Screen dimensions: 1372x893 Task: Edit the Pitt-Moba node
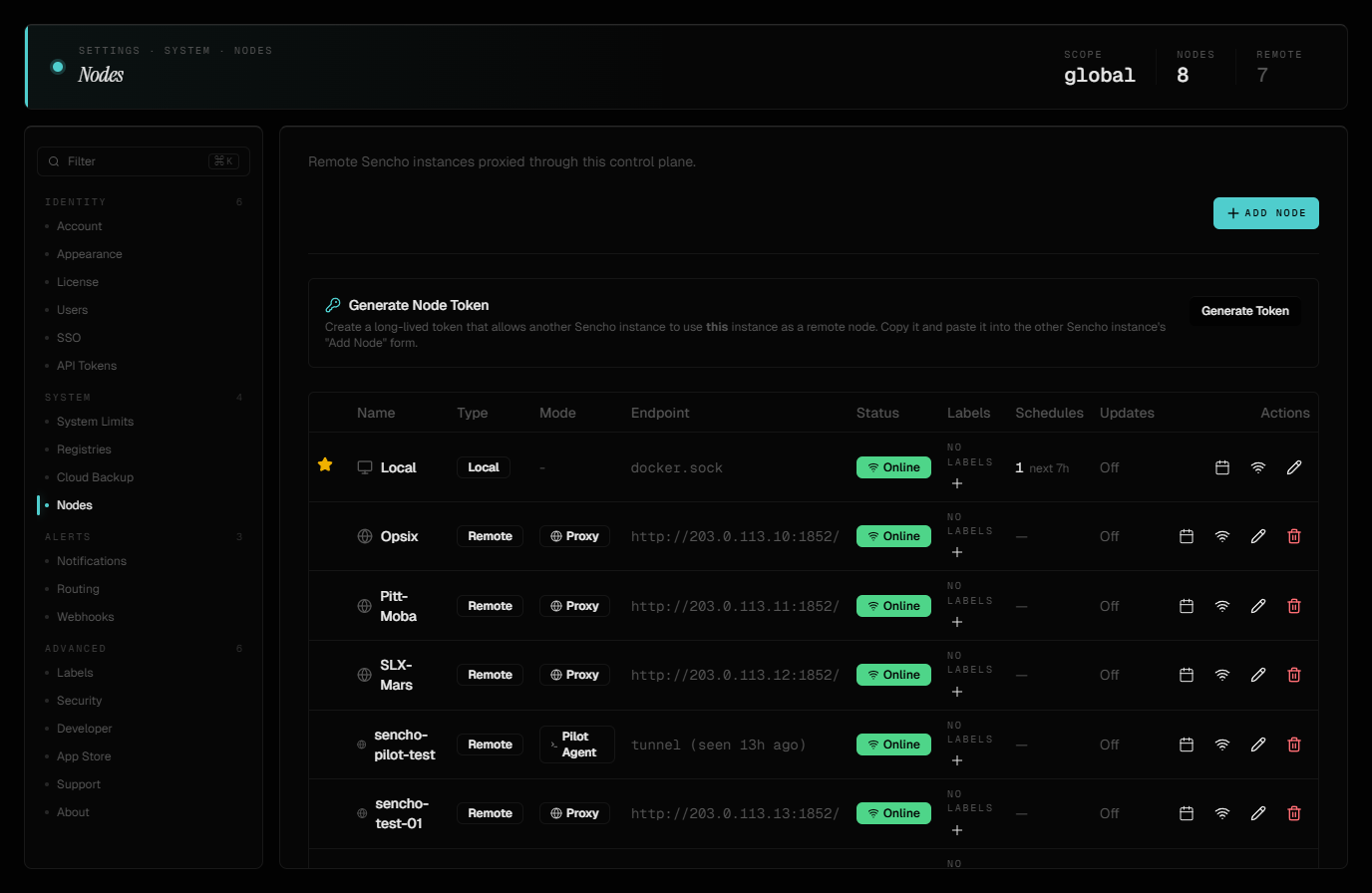pyautogui.click(x=1258, y=606)
